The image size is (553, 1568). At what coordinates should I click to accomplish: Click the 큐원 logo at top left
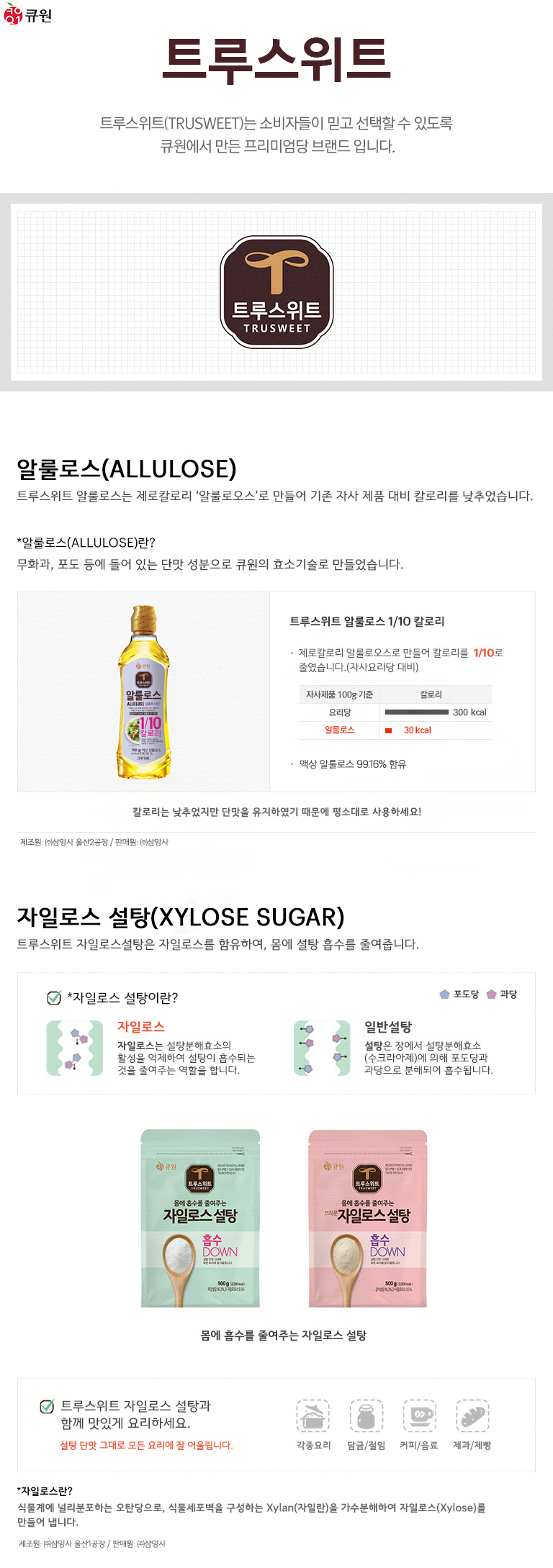click(x=28, y=14)
